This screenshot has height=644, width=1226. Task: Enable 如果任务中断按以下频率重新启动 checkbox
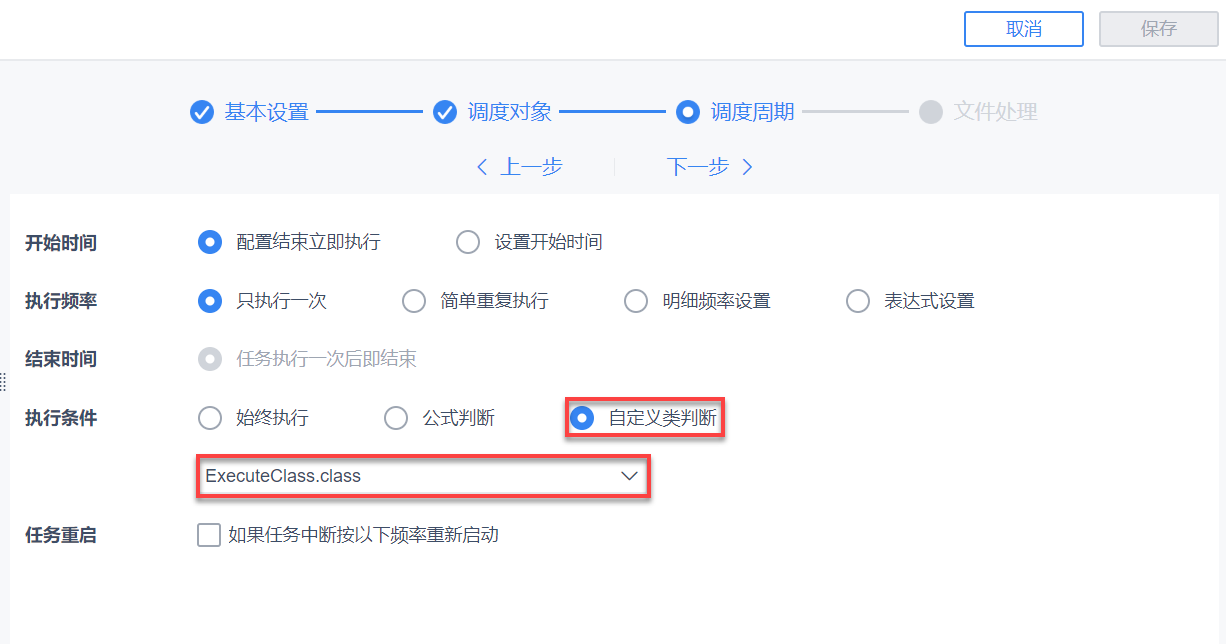click(x=209, y=535)
